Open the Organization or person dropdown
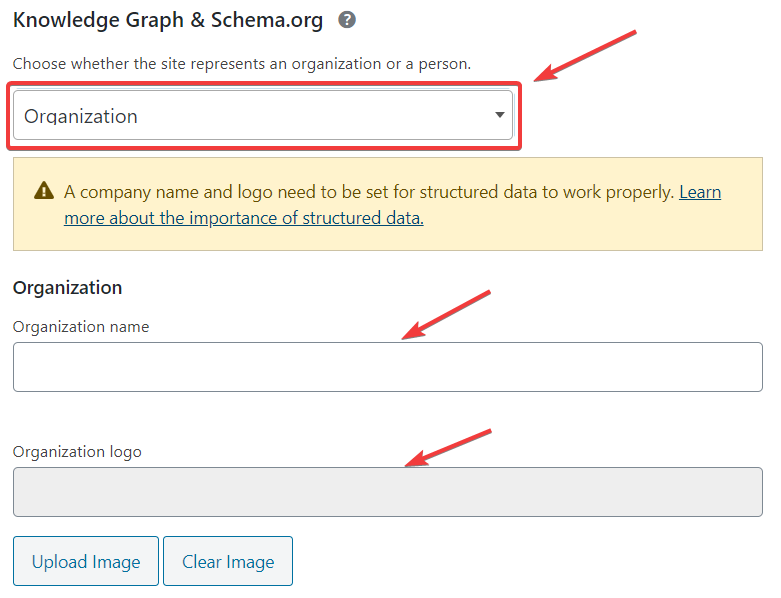This screenshot has width=781, height=598. pos(262,116)
